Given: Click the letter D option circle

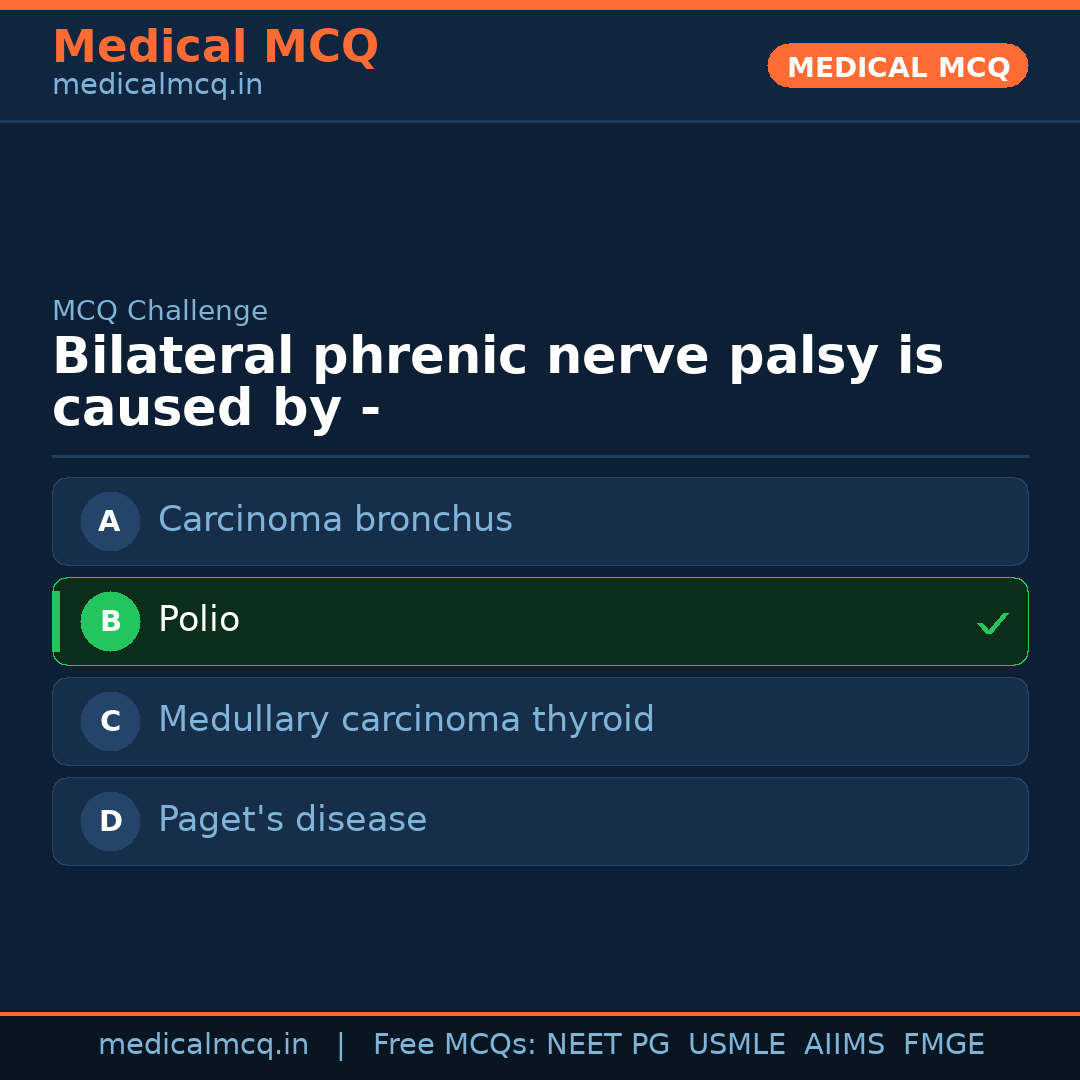Looking at the screenshot, I should point(110,821).
